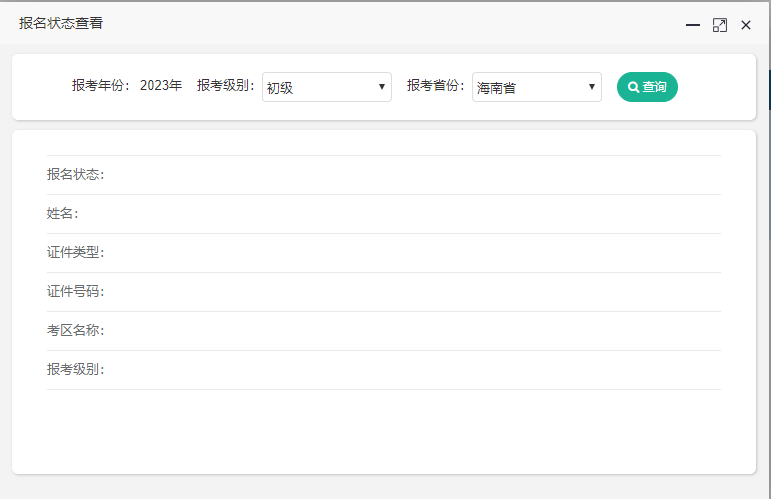
Task: Click the 2023年 year value
Action: click(x=161, y=86)
